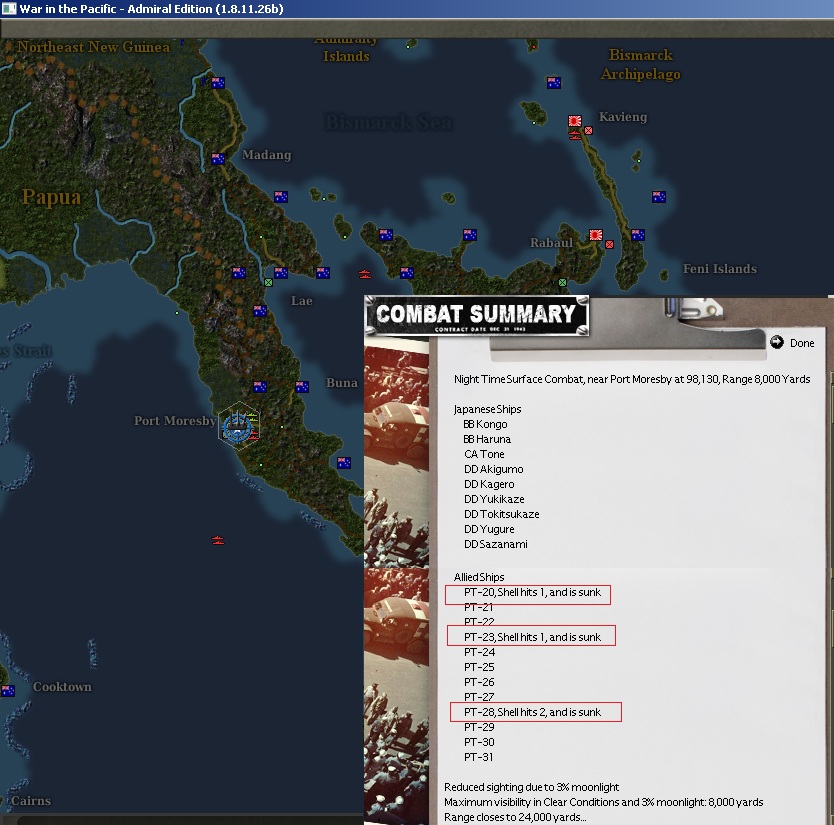Select DD Akigumo in Japanese Ships list
This screenshot has height=825, width=834.
coord(494,469)
